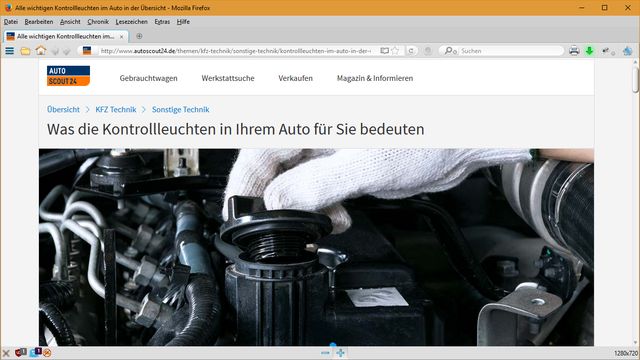This screenshot has height=360, width=640.
Task: Click the 1280x720 size indicator
Action: [626, 353]
